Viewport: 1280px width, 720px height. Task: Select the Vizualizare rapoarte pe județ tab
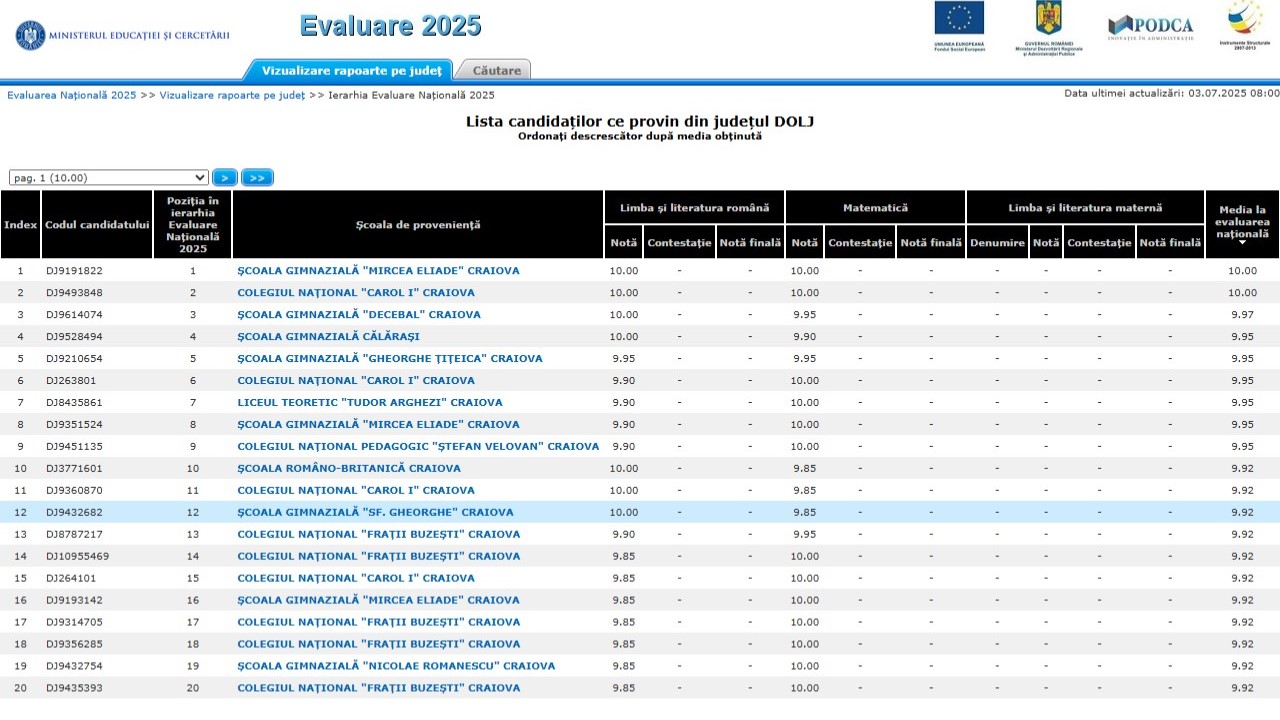click(x=351, y=70)
